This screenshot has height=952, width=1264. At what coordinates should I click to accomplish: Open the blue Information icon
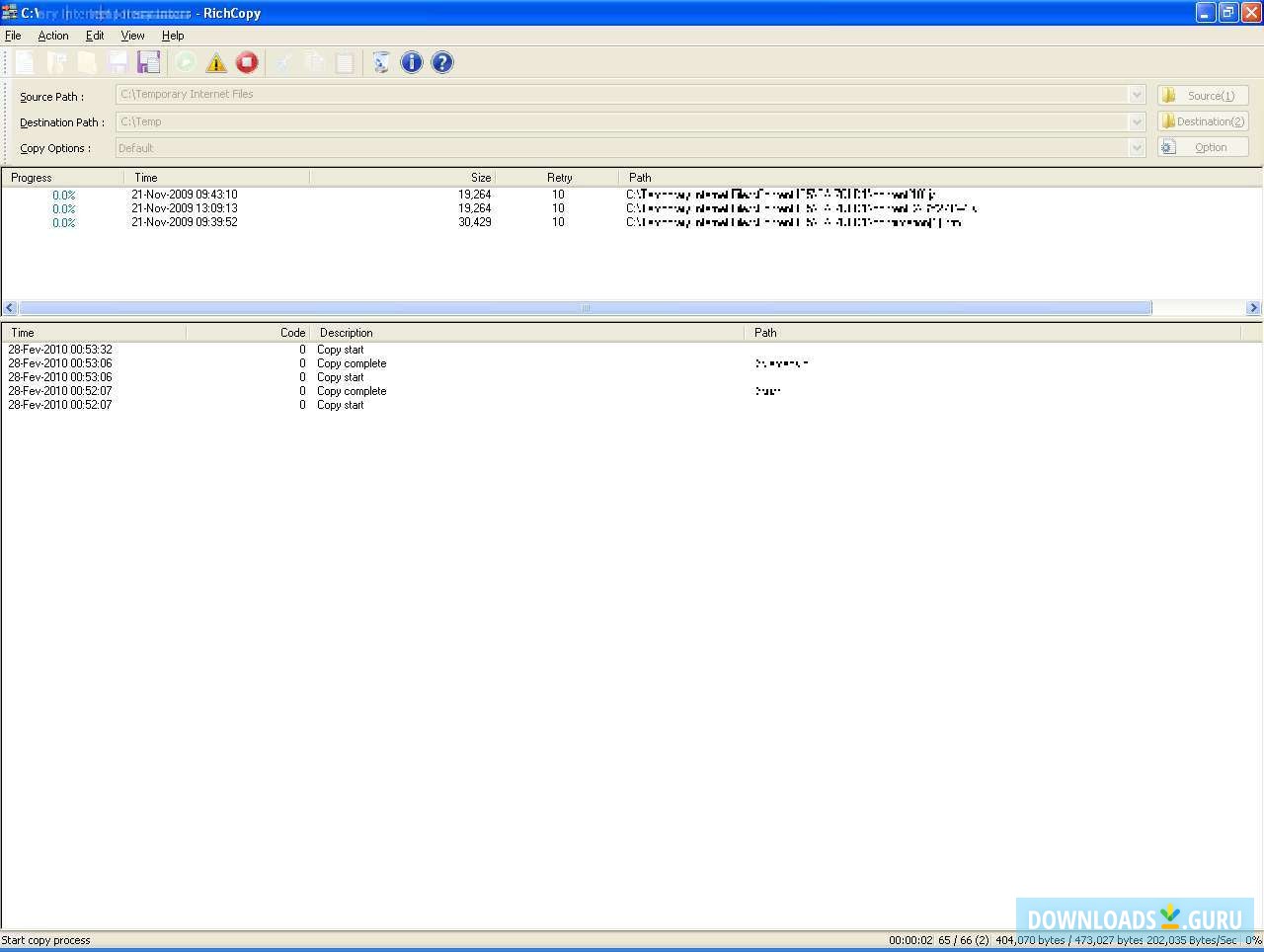point(412,62)
